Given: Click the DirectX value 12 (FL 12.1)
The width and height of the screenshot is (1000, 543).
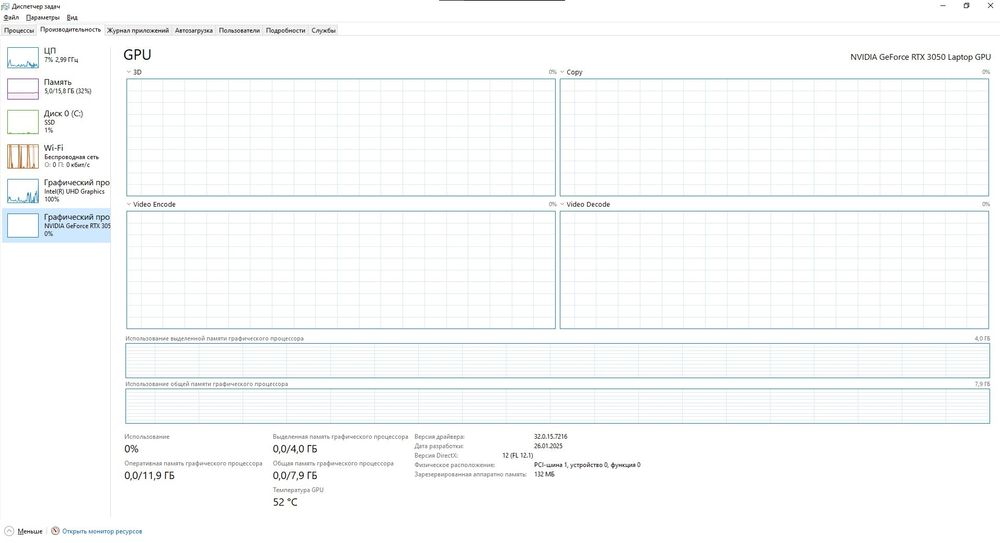Looking at the screenshot, I should (517, 456).
